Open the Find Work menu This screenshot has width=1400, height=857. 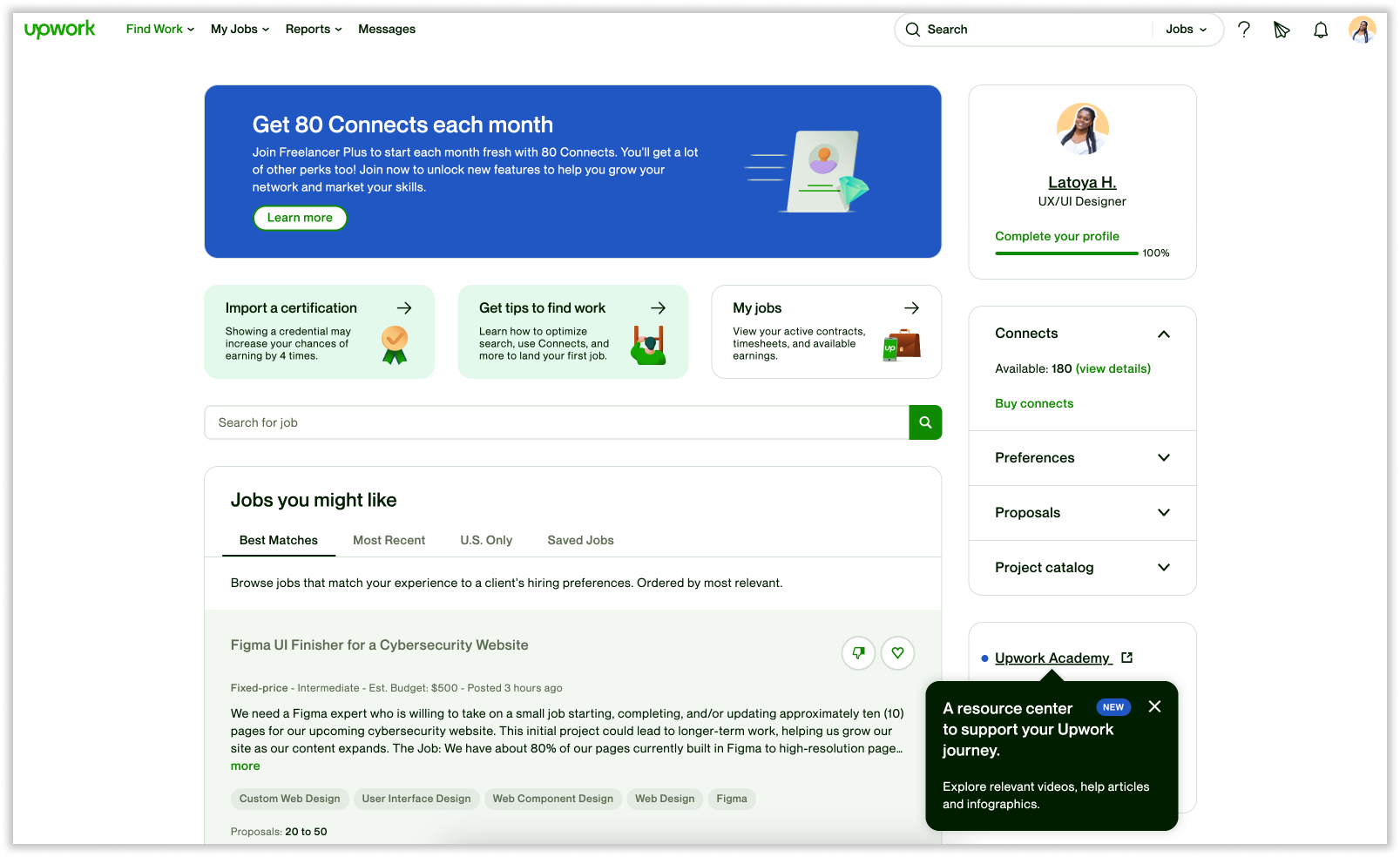point(160,30)
